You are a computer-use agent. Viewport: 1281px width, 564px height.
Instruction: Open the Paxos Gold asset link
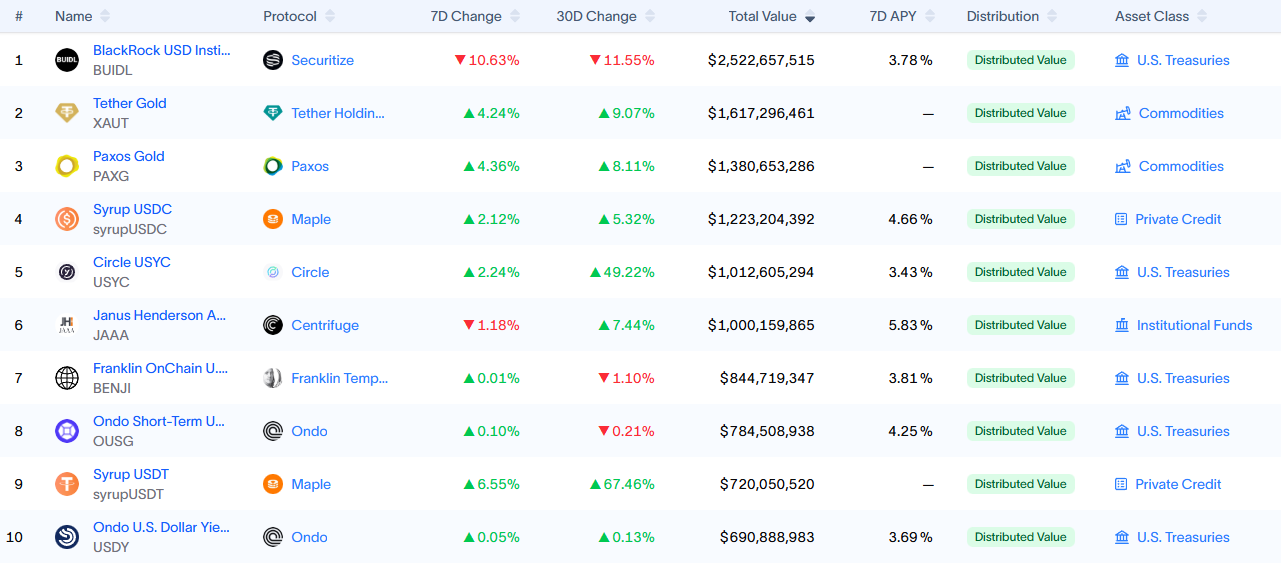coord(129,156)
